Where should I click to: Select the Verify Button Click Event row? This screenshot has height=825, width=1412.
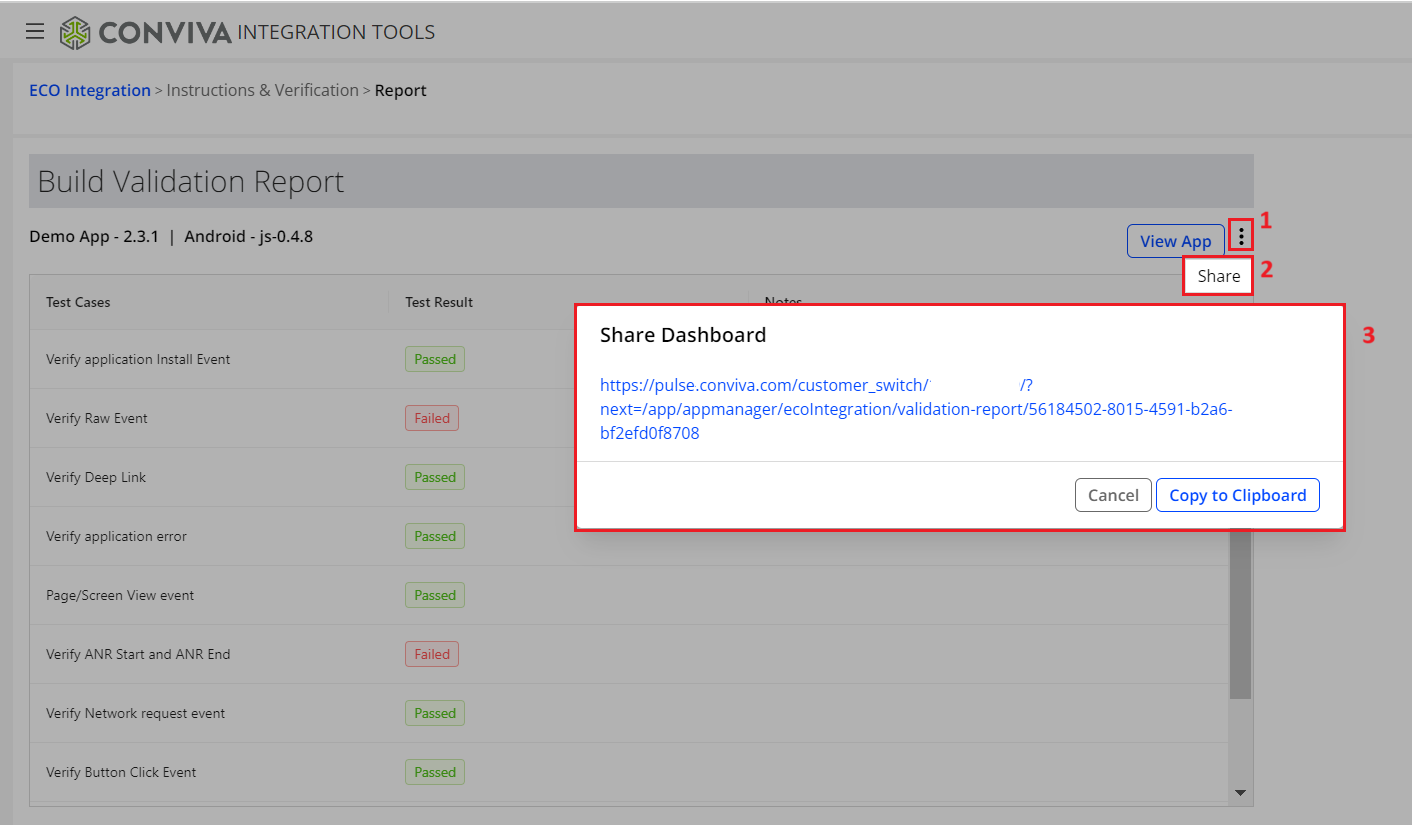121,772
